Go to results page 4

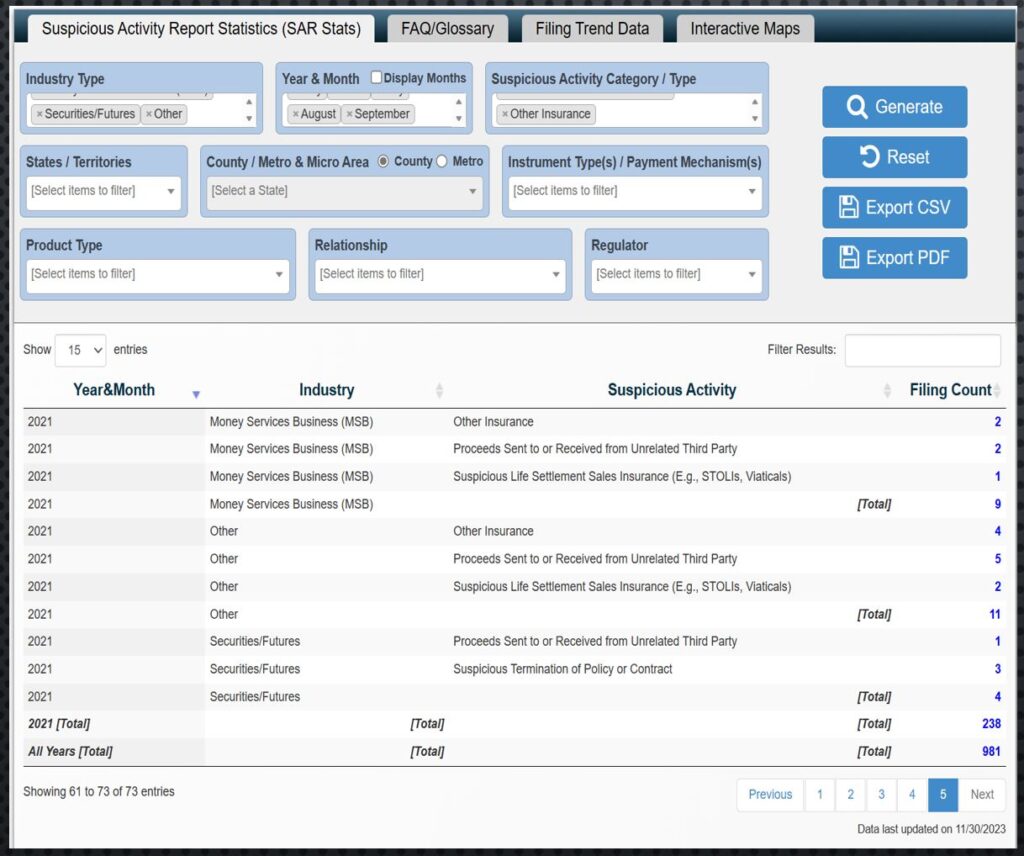[x=912, y=795]
